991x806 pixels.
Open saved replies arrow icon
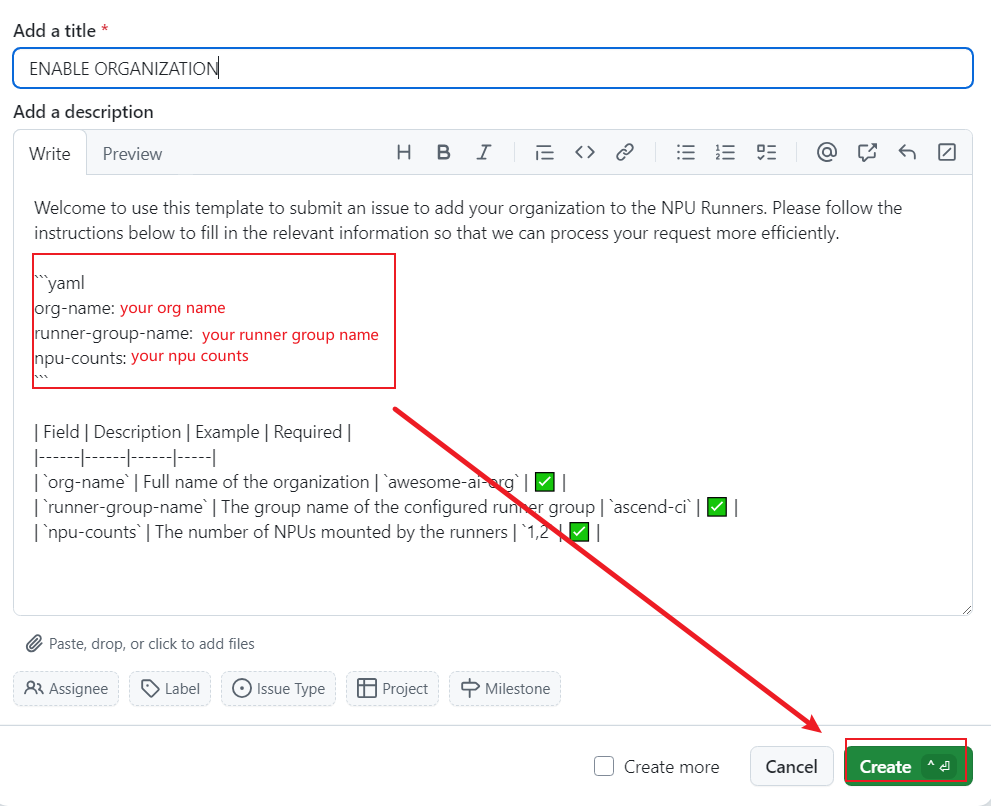pyautogui.click(x=907, y=152)
